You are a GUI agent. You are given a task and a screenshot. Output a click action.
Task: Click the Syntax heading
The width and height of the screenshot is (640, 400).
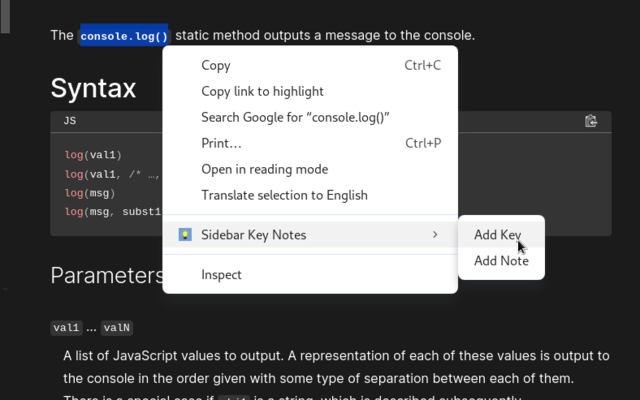click(x=93, y=88)
